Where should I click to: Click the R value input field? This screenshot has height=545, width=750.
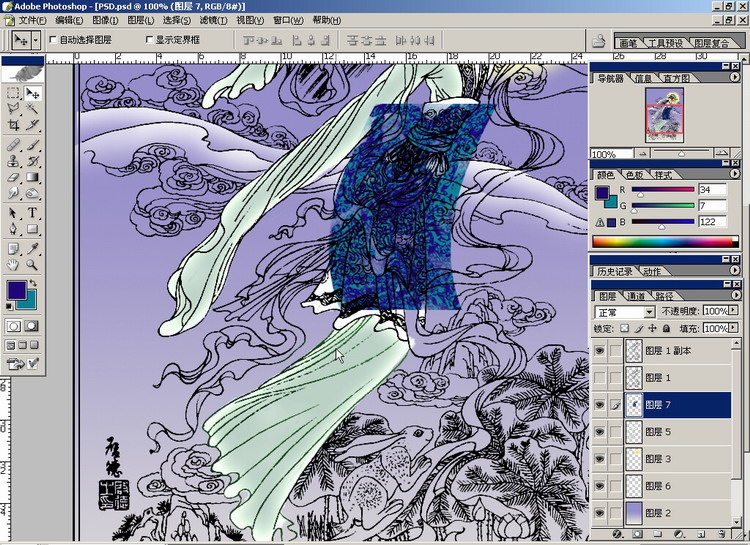click(712, 189)
